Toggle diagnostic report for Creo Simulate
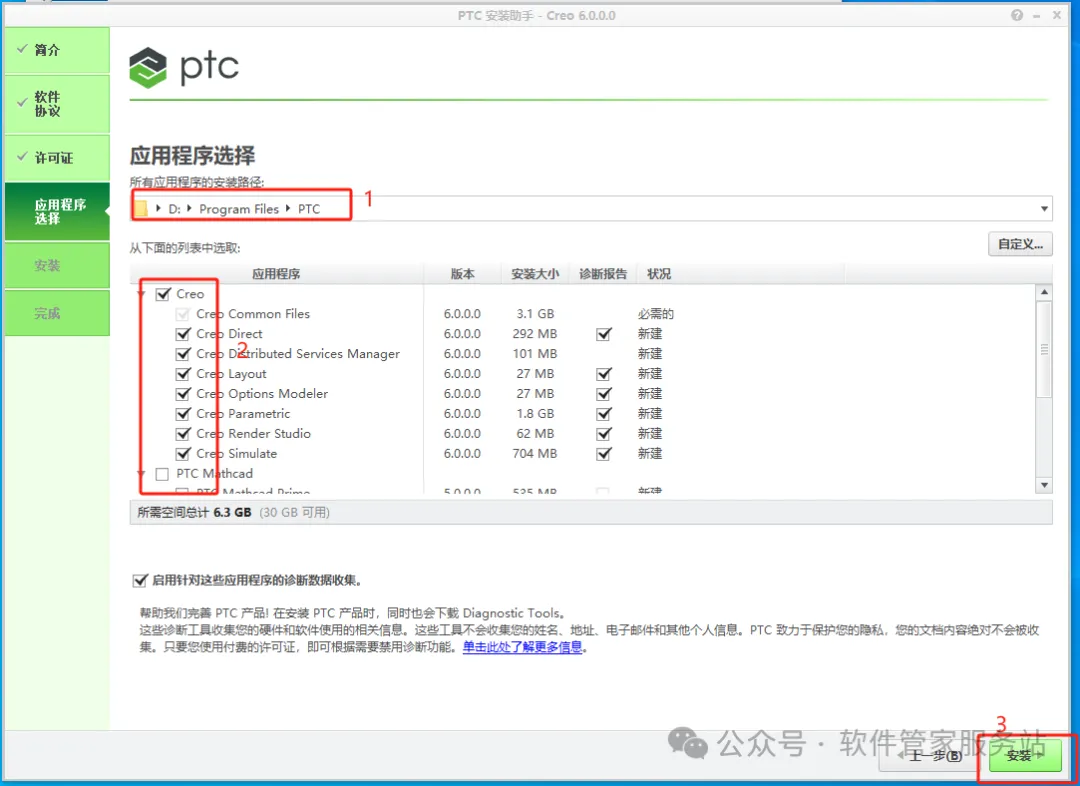Screen dimensions: 1080x786 (x=604, y=454)
